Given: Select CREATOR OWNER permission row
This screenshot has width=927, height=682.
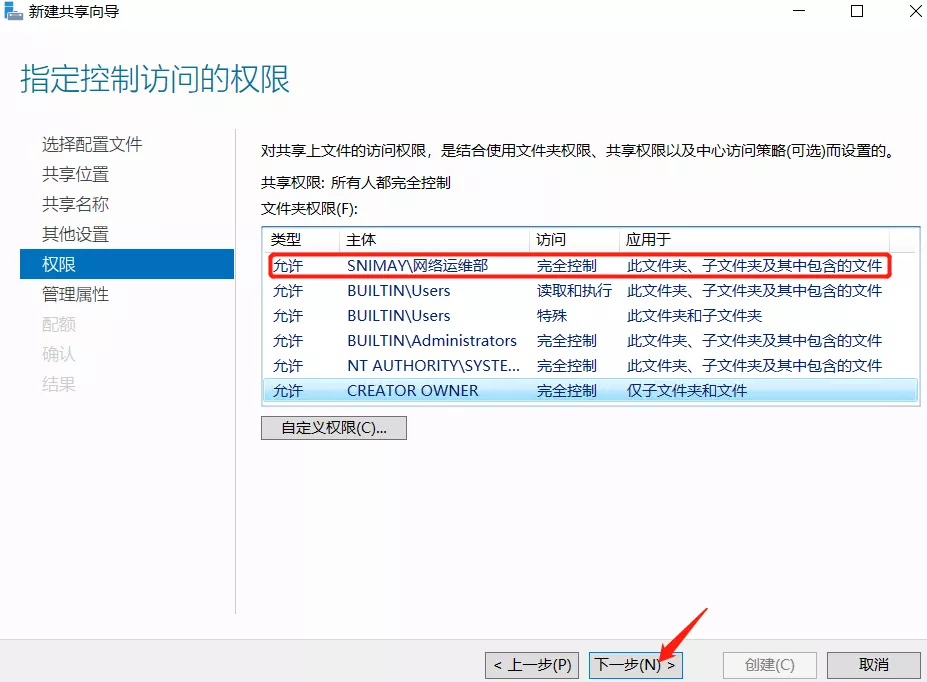Looking at the screenshot, I should [412, 391].
